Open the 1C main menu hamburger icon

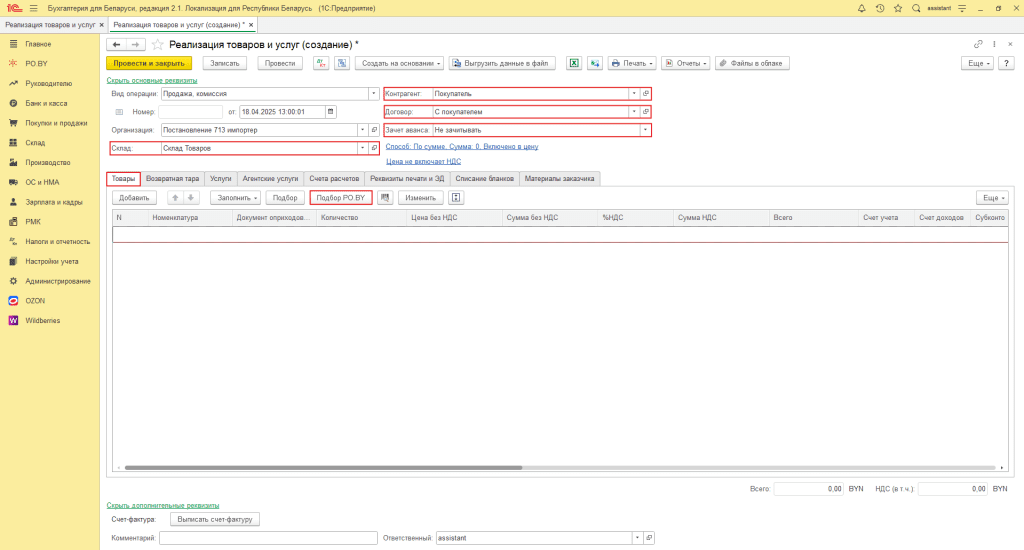tap(33, 8)
